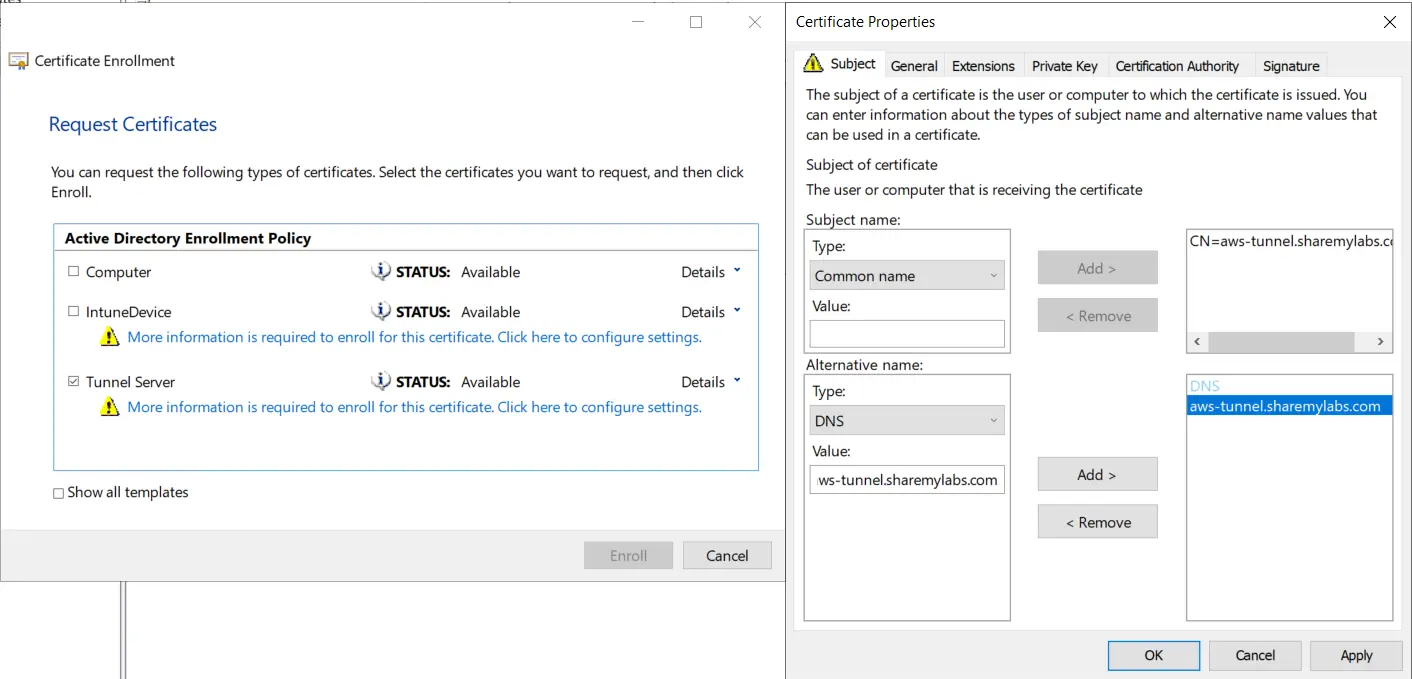Check the IntuneDevice certificate checkbox

click(x=73, y=312)
